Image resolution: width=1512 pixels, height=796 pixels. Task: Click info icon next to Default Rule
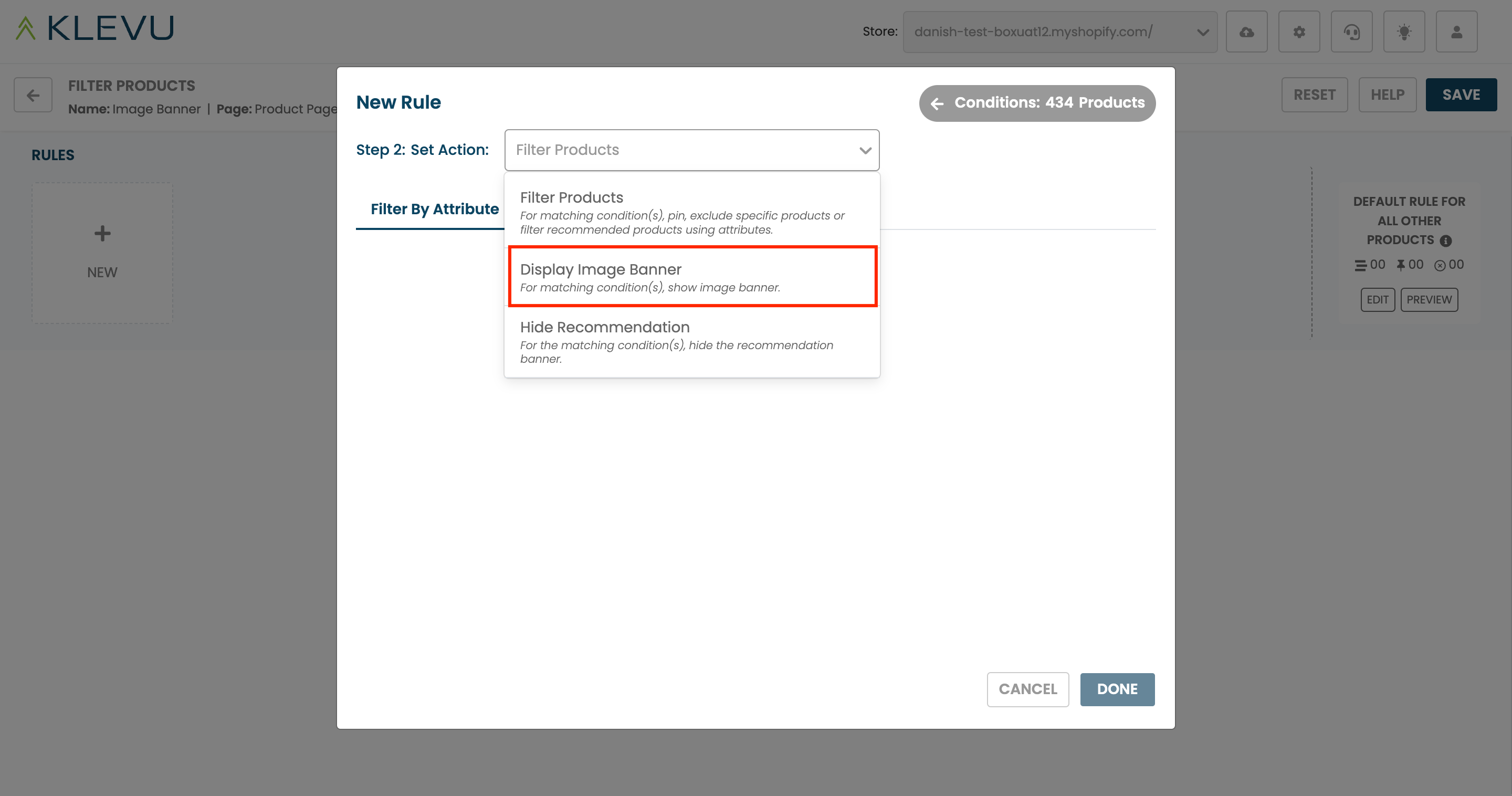[x=1446, y=240]
